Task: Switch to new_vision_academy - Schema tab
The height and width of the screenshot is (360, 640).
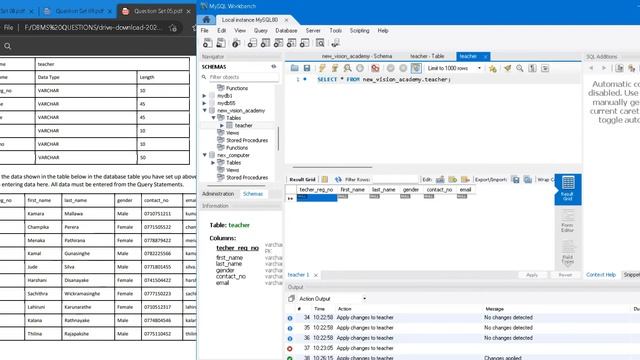Action: [357, 56]
